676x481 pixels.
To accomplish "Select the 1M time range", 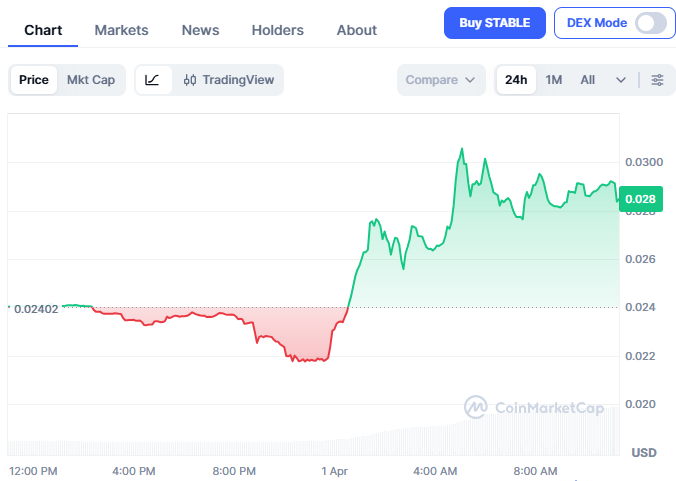I will tap(554, 80).
